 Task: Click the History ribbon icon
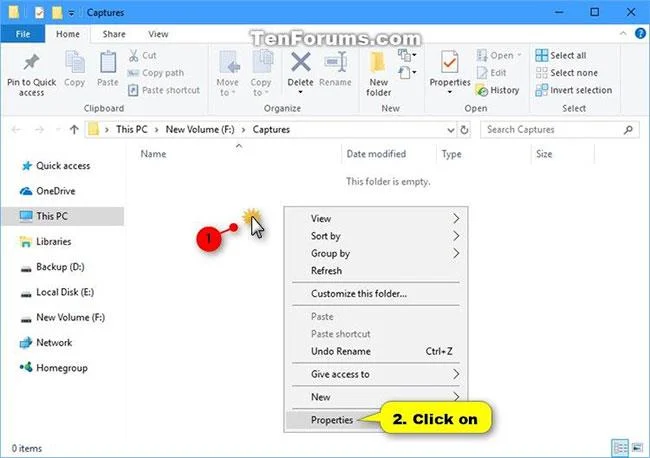(482, 90)
